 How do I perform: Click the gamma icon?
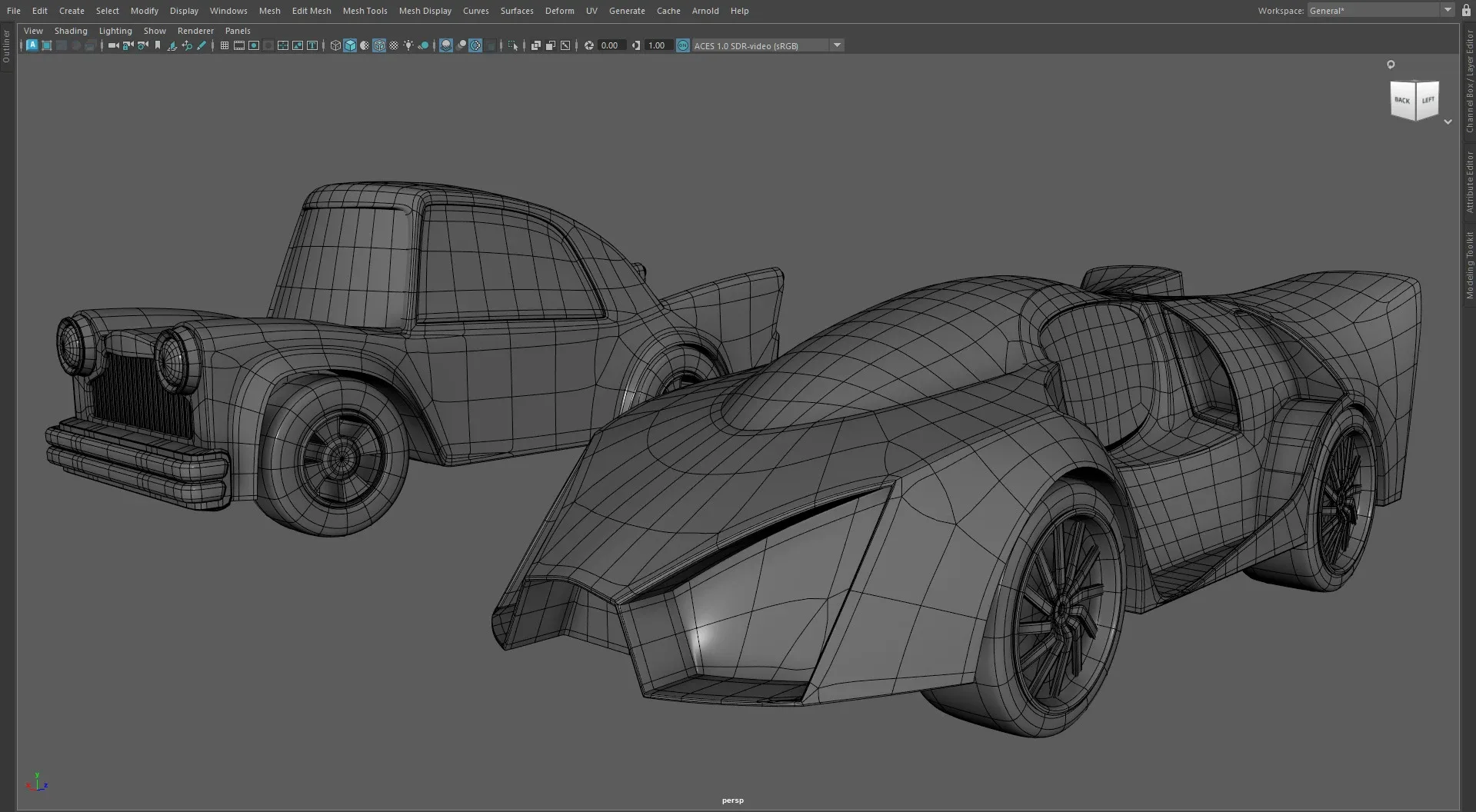click(x=635, y=45)
